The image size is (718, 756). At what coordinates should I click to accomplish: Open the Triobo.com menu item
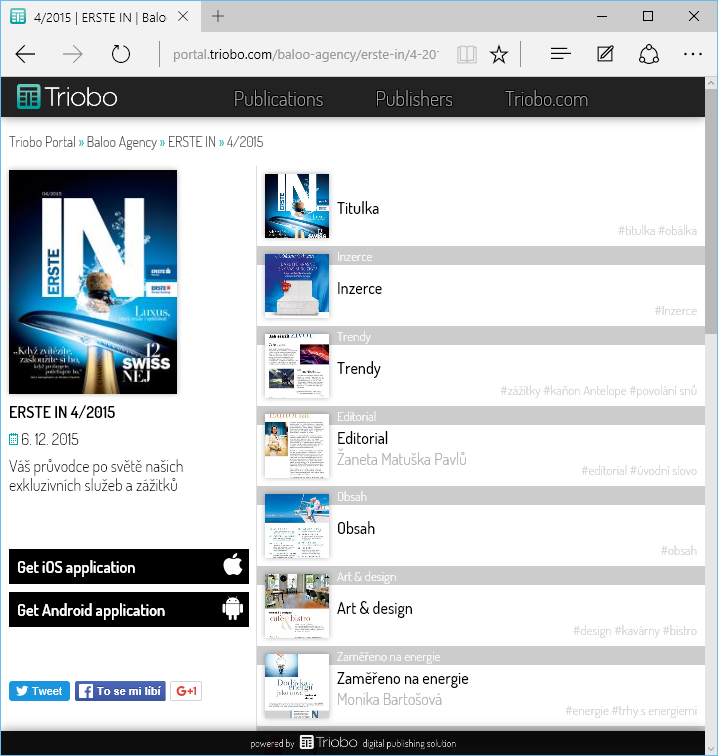pos(546,99)
